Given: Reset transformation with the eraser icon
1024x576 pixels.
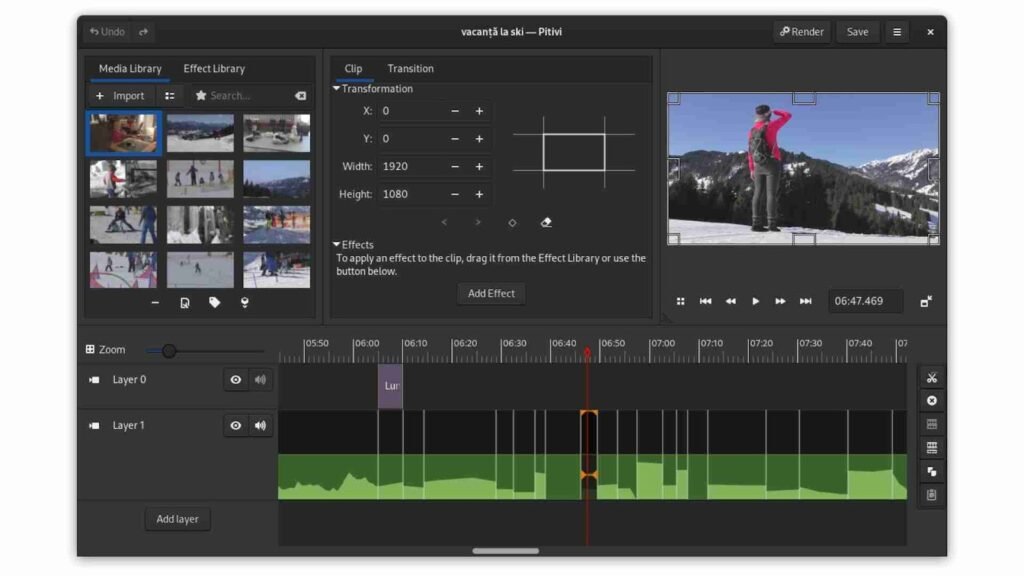Looking at the screenshot, I should coord(546,222).
